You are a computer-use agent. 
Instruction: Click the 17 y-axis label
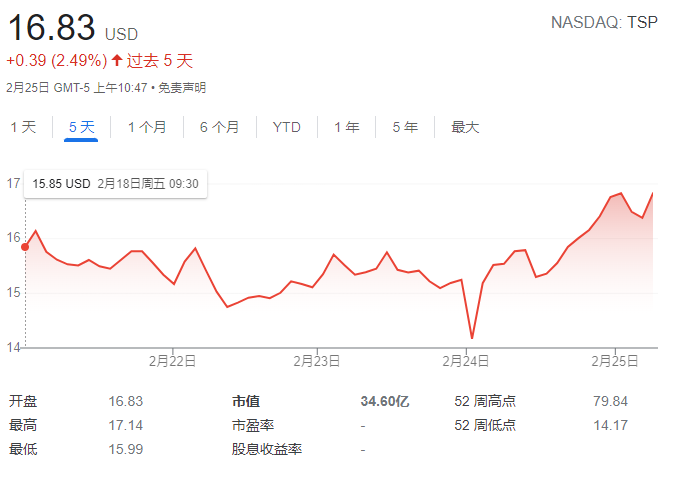[13, 183]
